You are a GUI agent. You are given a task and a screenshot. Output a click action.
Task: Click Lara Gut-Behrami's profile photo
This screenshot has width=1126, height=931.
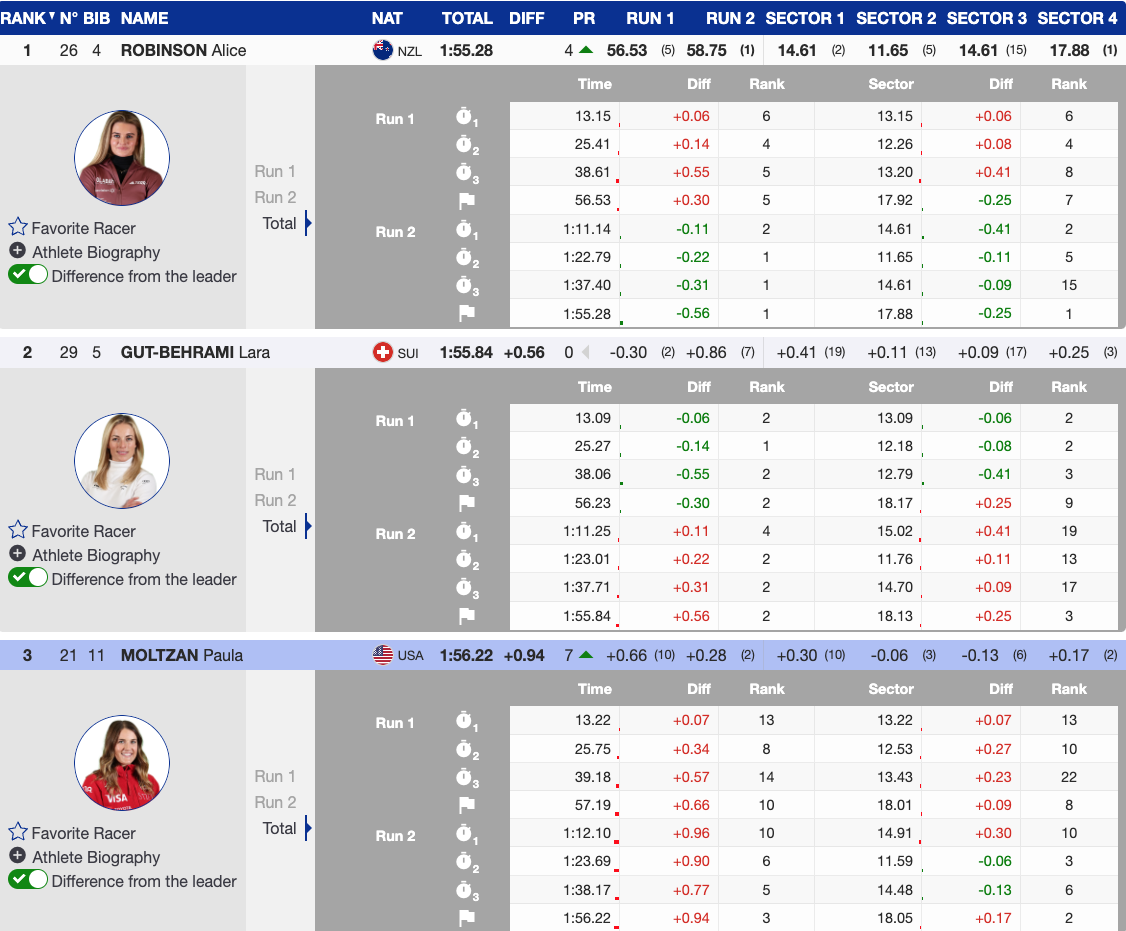point(122,460)
